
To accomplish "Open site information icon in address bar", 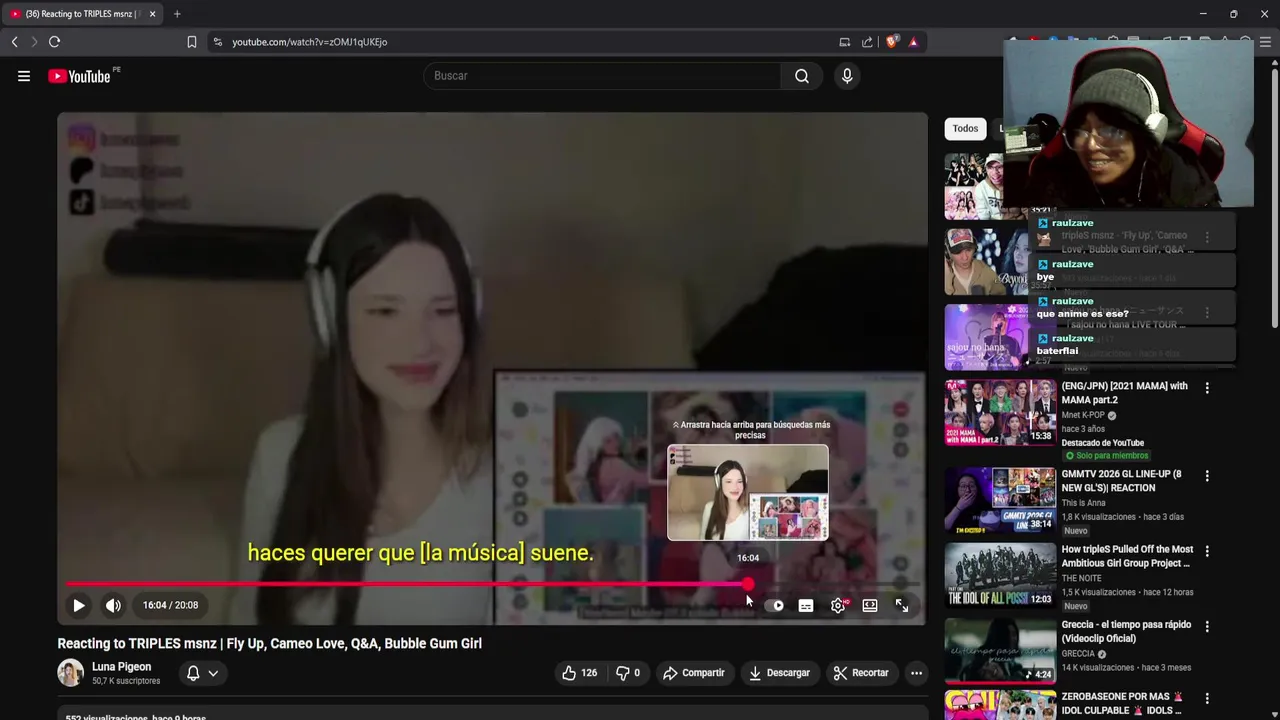I will 218,42.
